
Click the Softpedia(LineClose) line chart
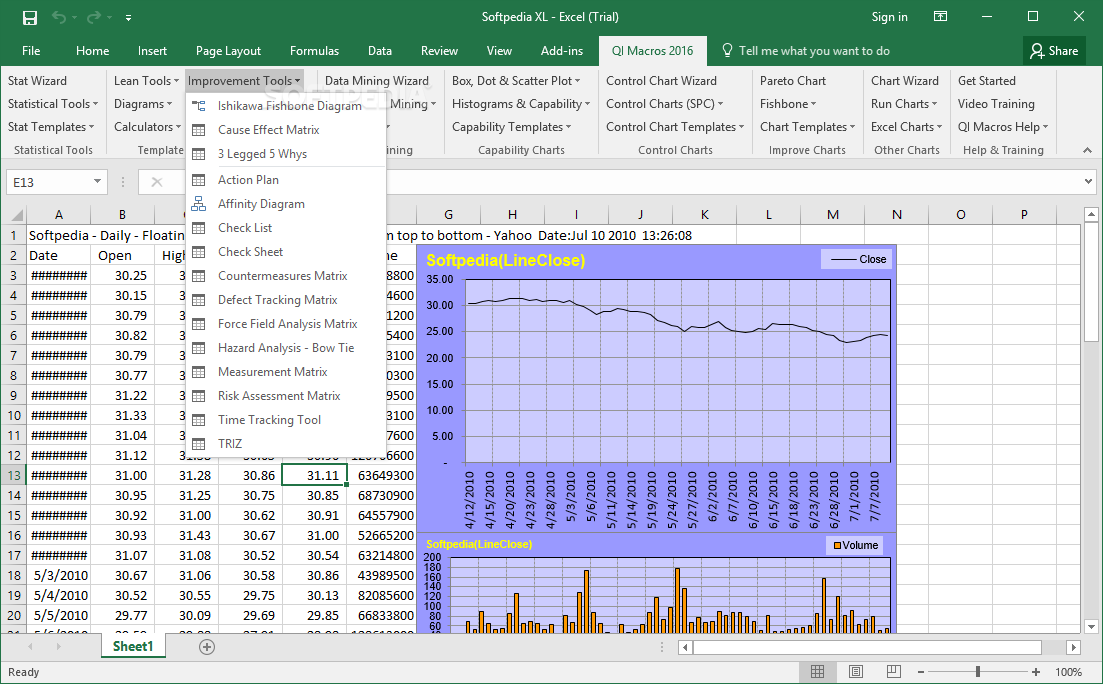tap(656, 388)
